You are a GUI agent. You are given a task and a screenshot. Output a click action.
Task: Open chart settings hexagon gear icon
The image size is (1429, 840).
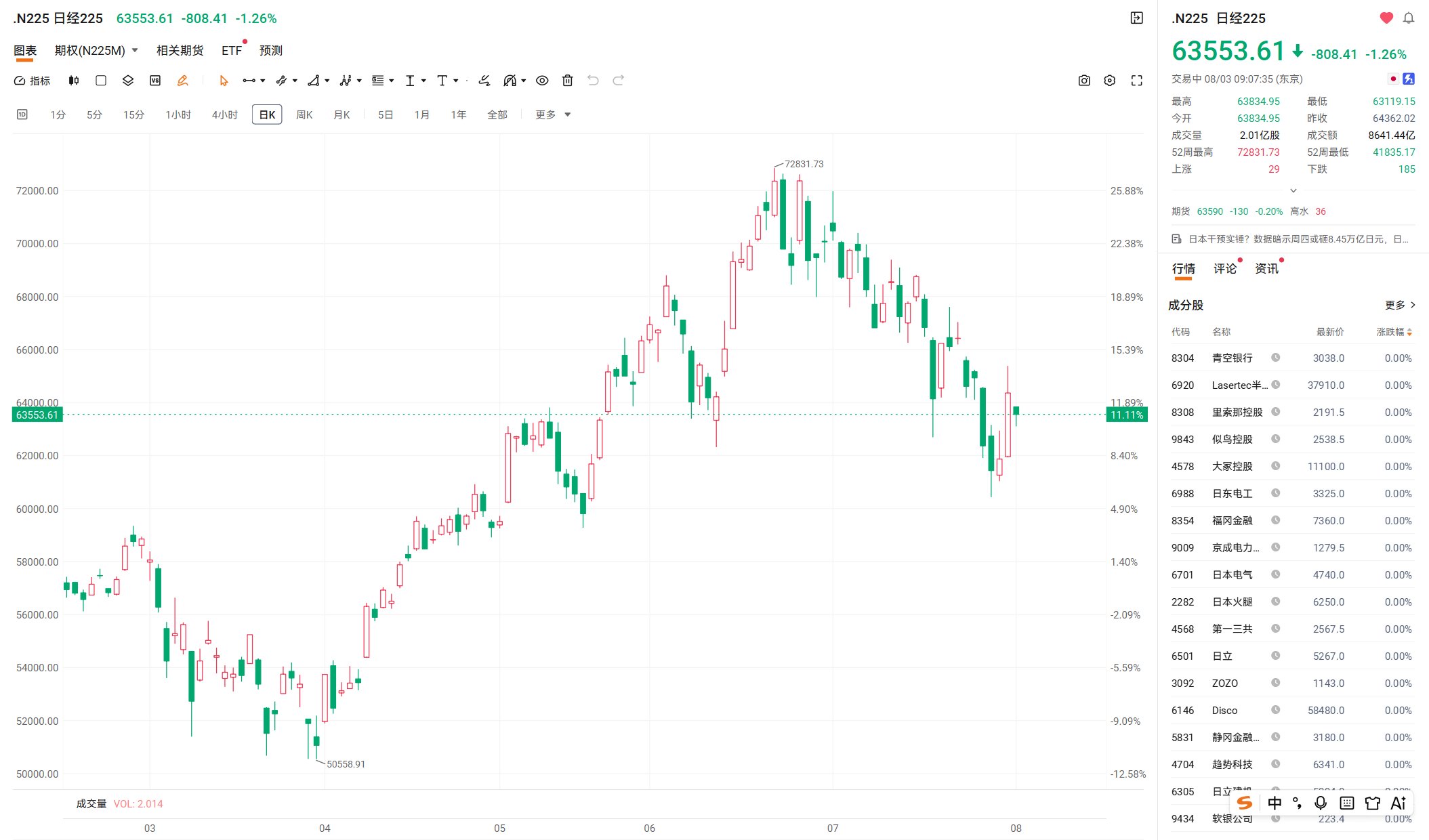pyautogui.click(x=1110, y=81)
